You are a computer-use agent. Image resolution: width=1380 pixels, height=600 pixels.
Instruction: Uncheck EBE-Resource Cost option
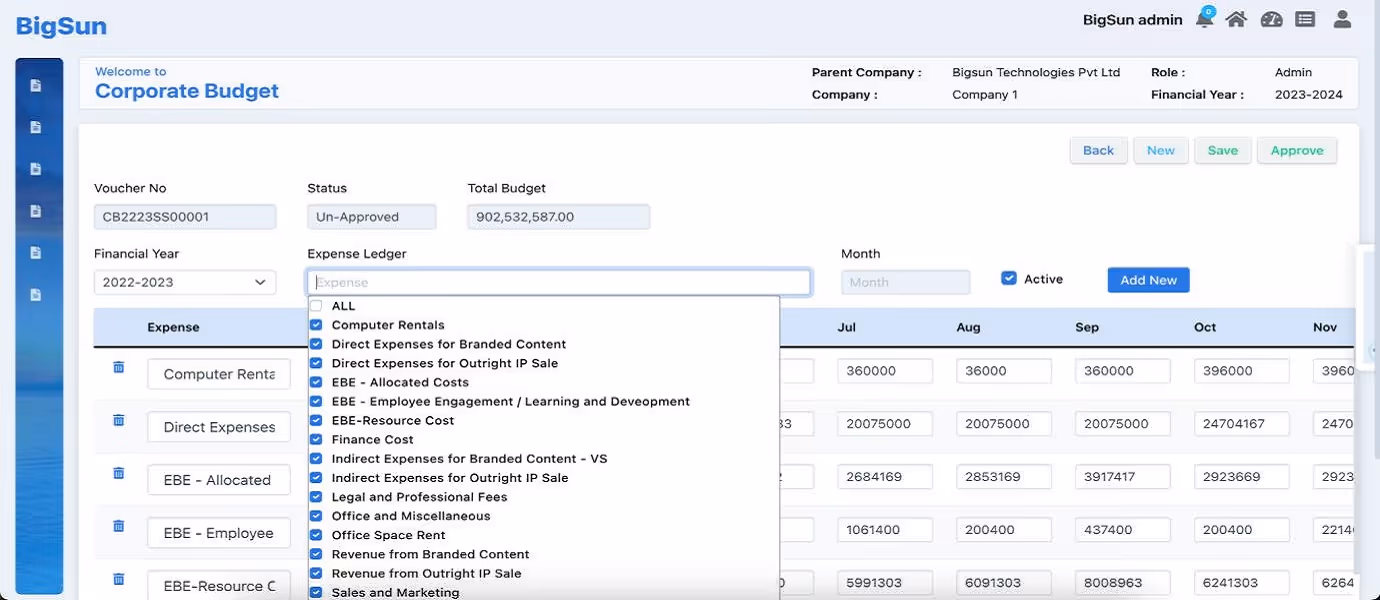coord(316,420)
